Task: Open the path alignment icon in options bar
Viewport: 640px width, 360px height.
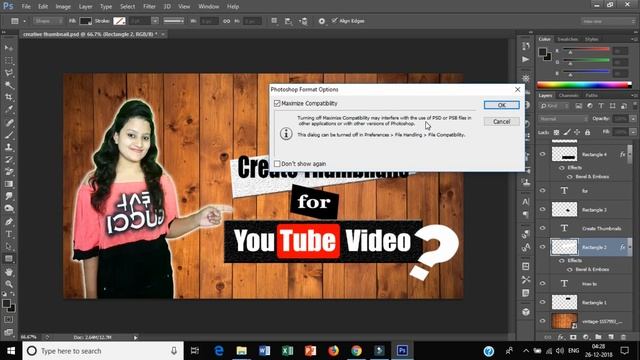Action: [288, 21]
